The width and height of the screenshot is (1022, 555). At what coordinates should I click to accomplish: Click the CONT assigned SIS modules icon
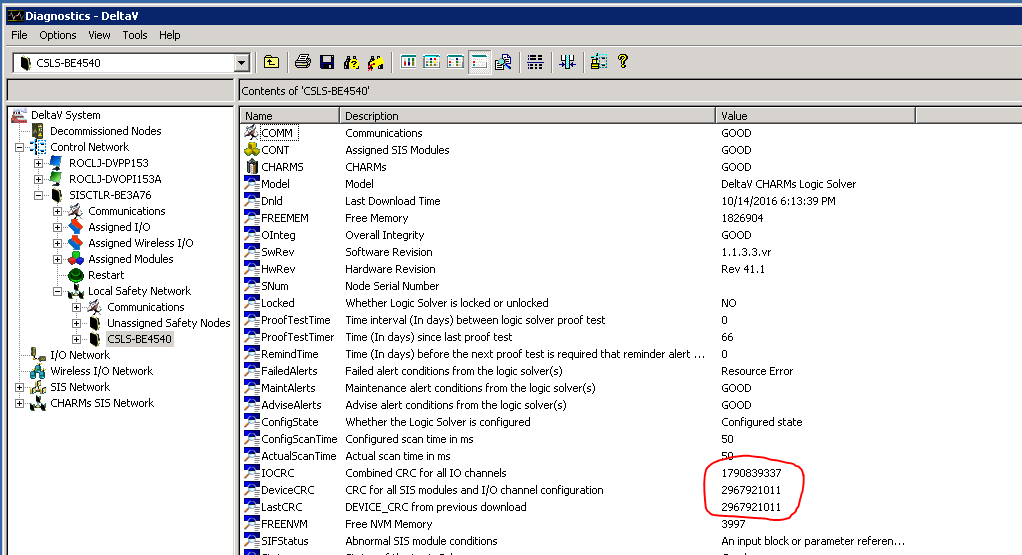point(252,150)
